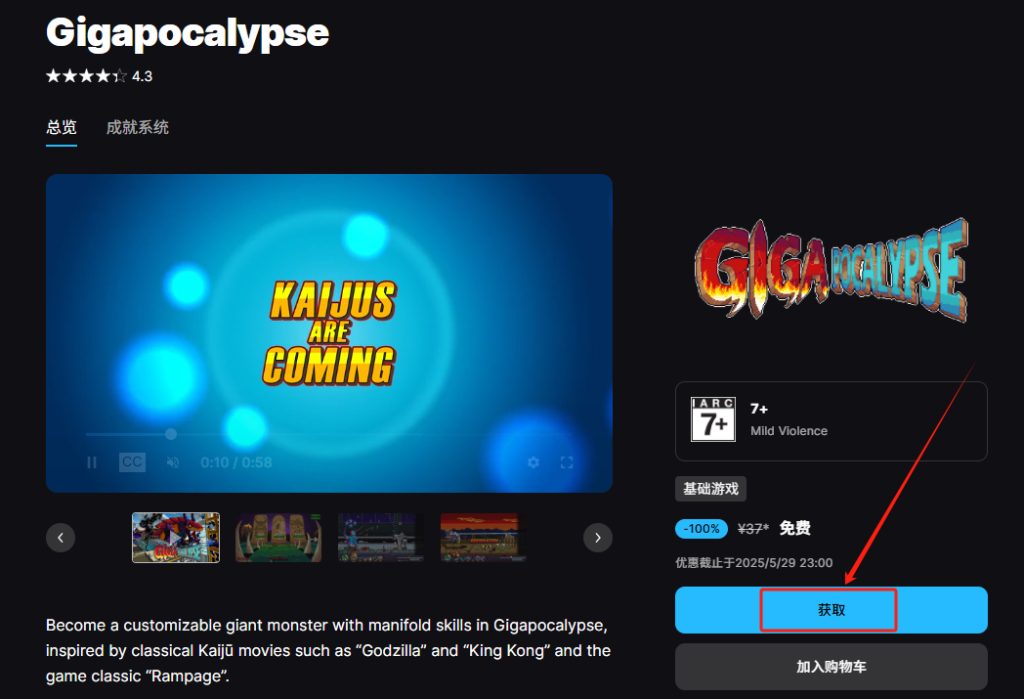
Task: Select the first trailer thumbnail
Action: pos(176,538)
